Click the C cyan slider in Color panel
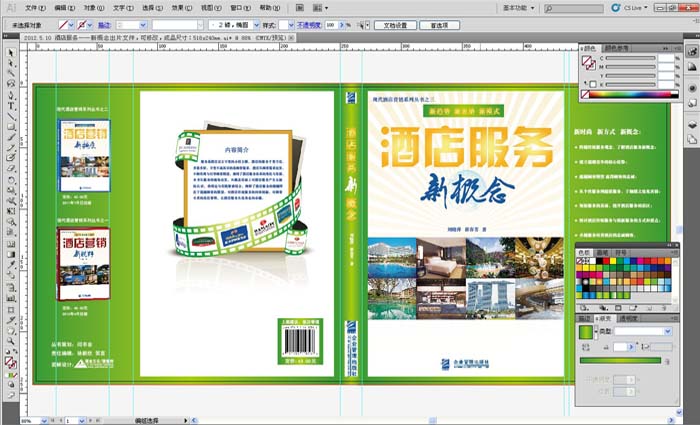This screenshot has width=700, height=425. [x=630, y=58]
